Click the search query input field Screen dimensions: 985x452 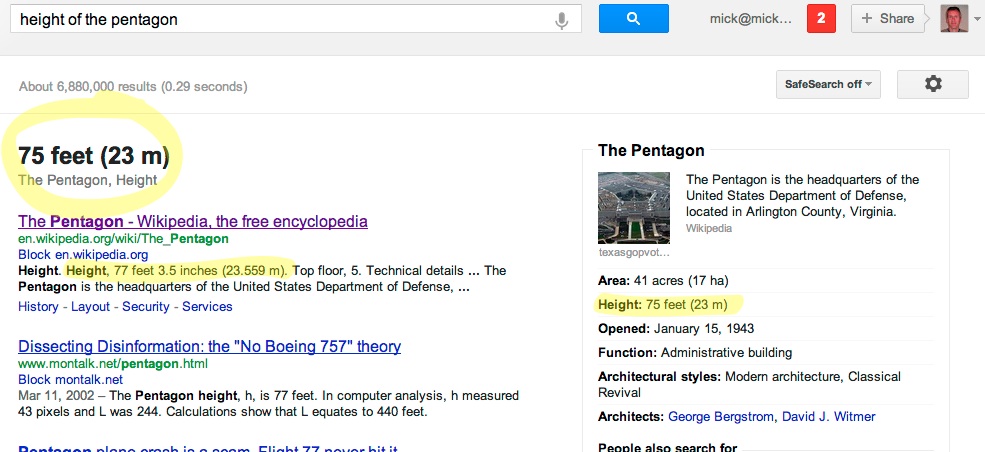pos(295,19)
